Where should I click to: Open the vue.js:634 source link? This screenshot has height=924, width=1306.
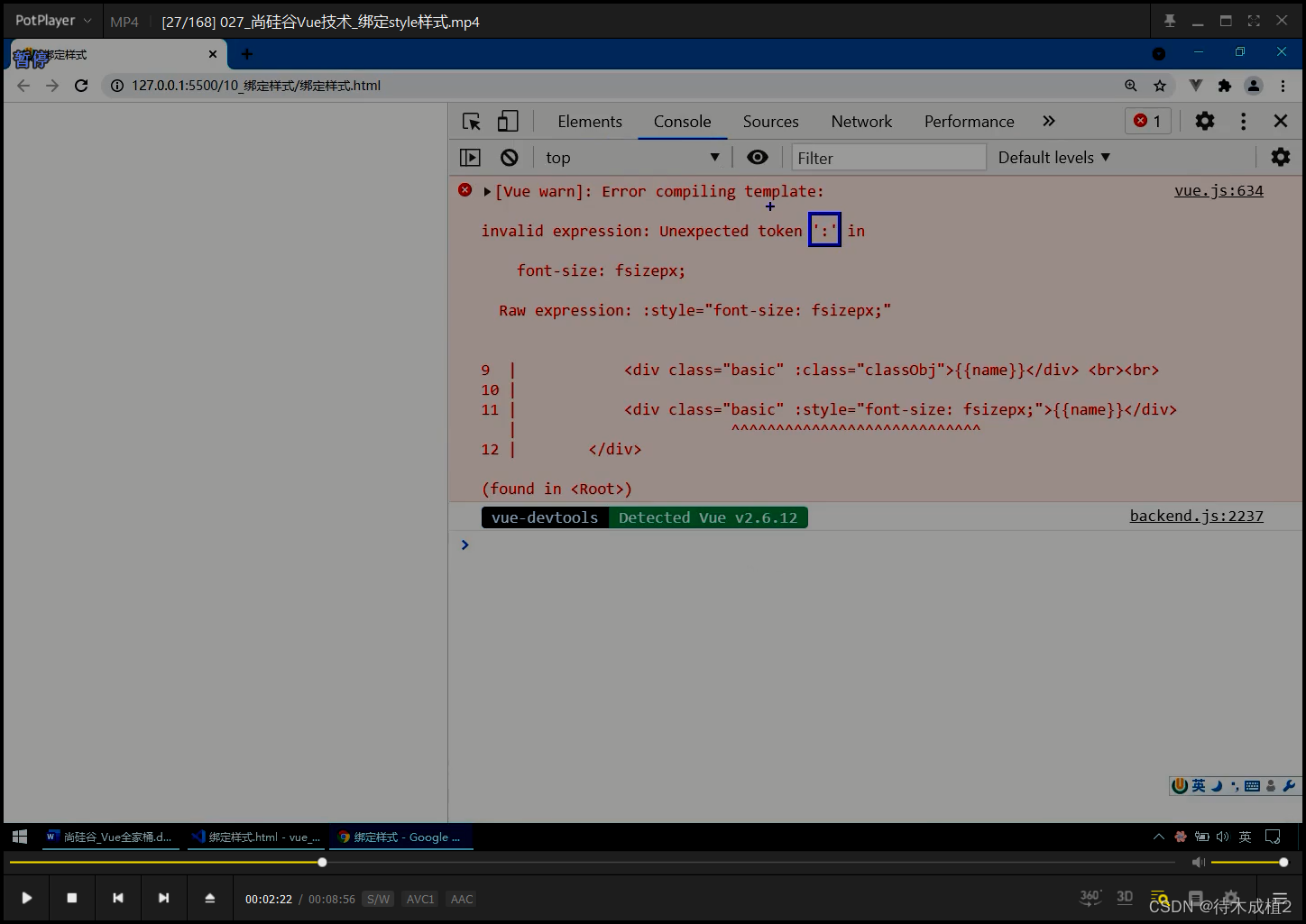click(x=1219, y=191)
